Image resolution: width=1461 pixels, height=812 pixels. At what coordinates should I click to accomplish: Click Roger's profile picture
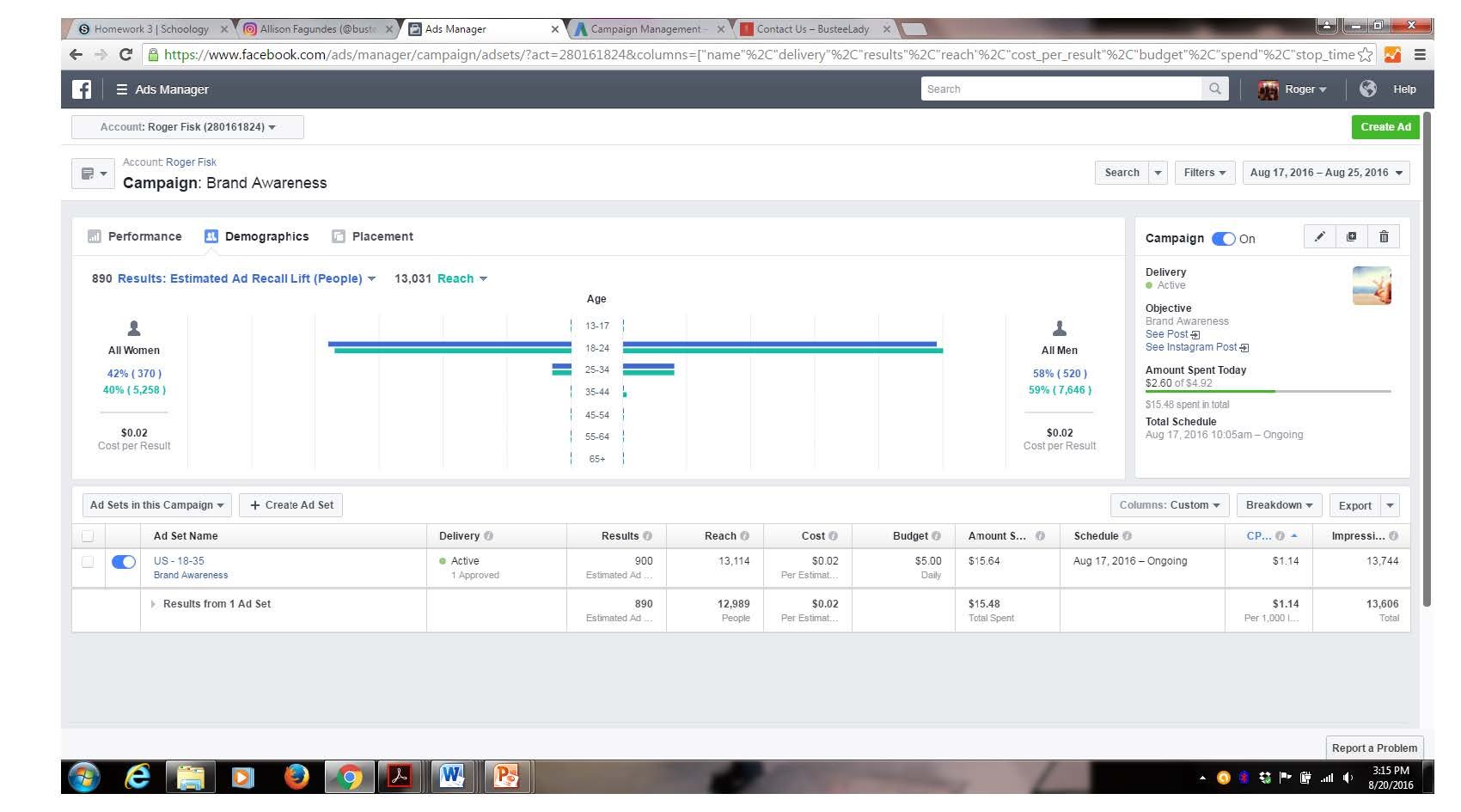click(1268, 89)
